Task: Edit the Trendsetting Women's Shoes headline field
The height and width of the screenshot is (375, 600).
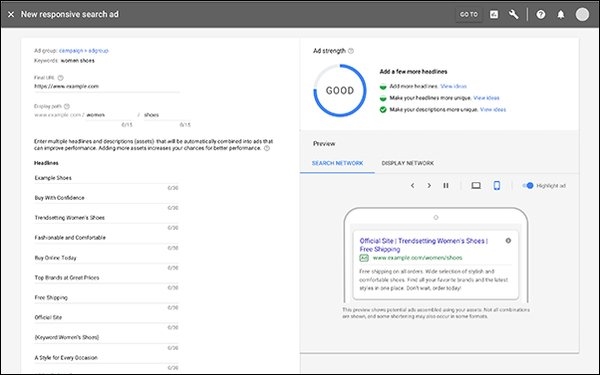Action: [106, 218]
